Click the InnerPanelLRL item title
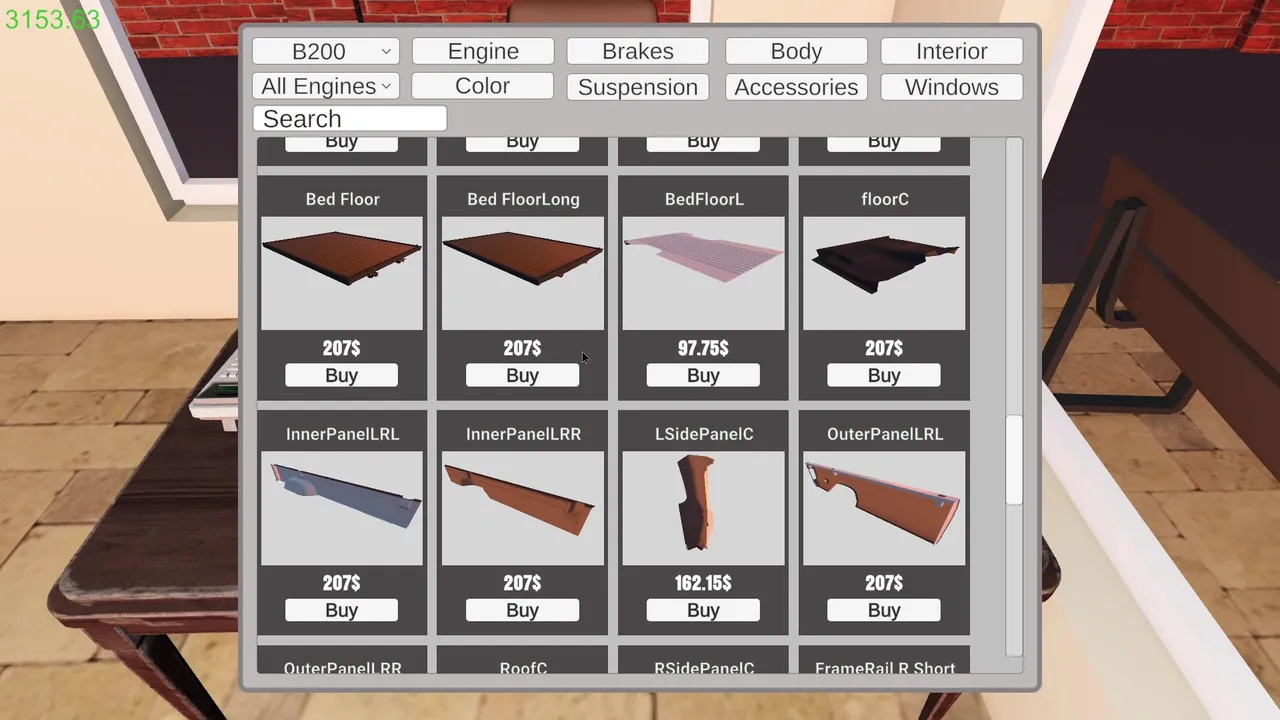 (342, 434)
